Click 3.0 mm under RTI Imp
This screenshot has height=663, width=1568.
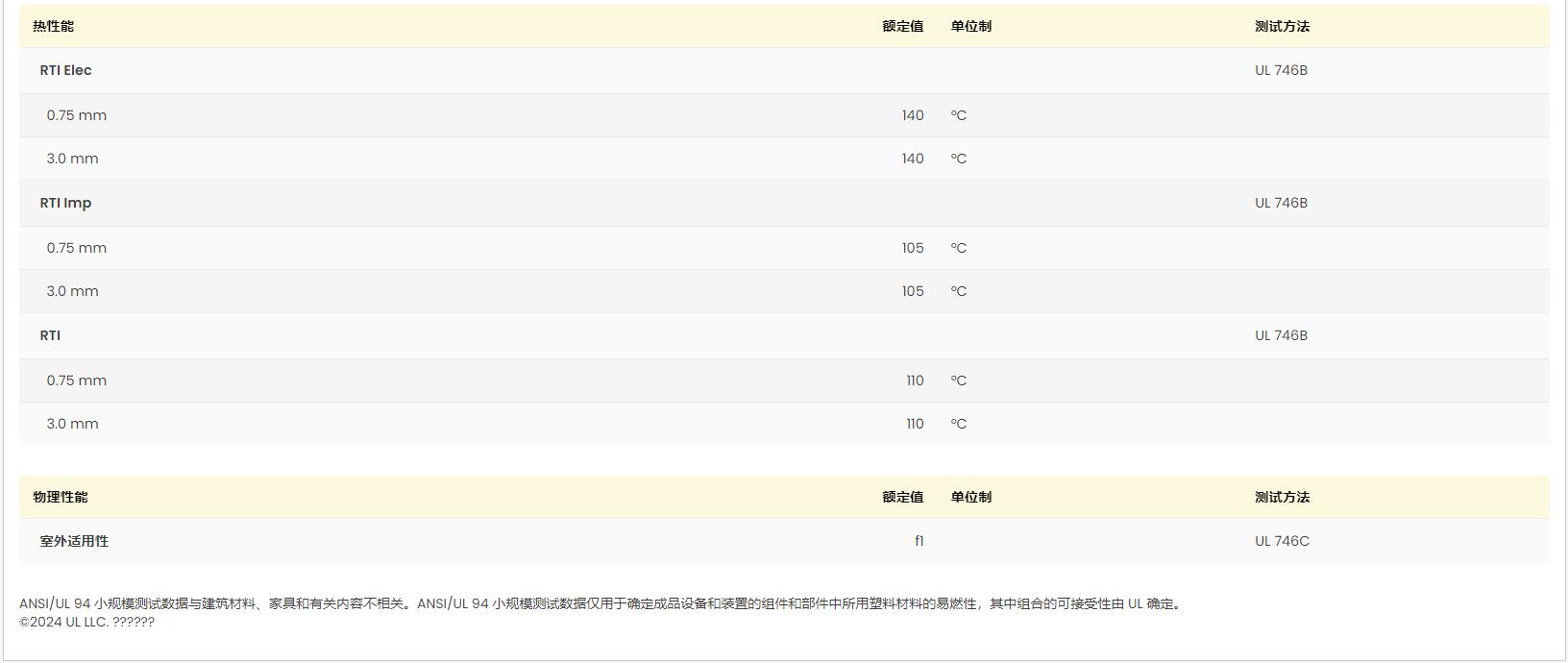pyautogui.click(x=72, y=292)
